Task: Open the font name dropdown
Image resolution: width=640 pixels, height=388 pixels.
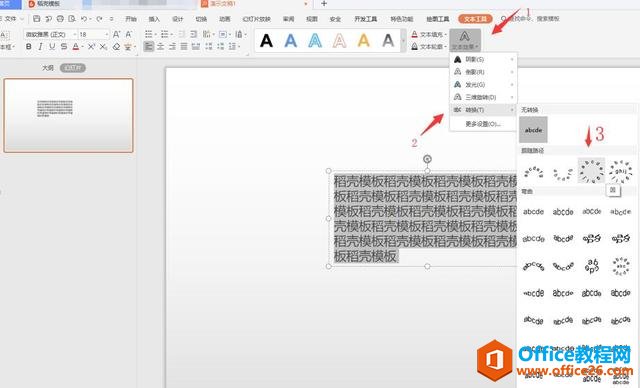Action: click(x=50, y=34)
